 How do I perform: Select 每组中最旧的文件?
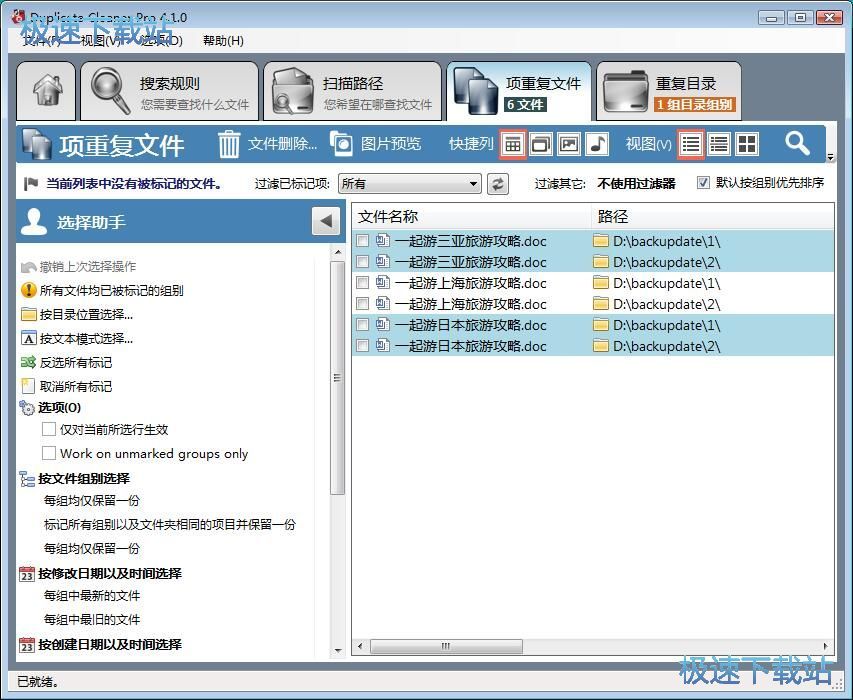pos(92,620)
